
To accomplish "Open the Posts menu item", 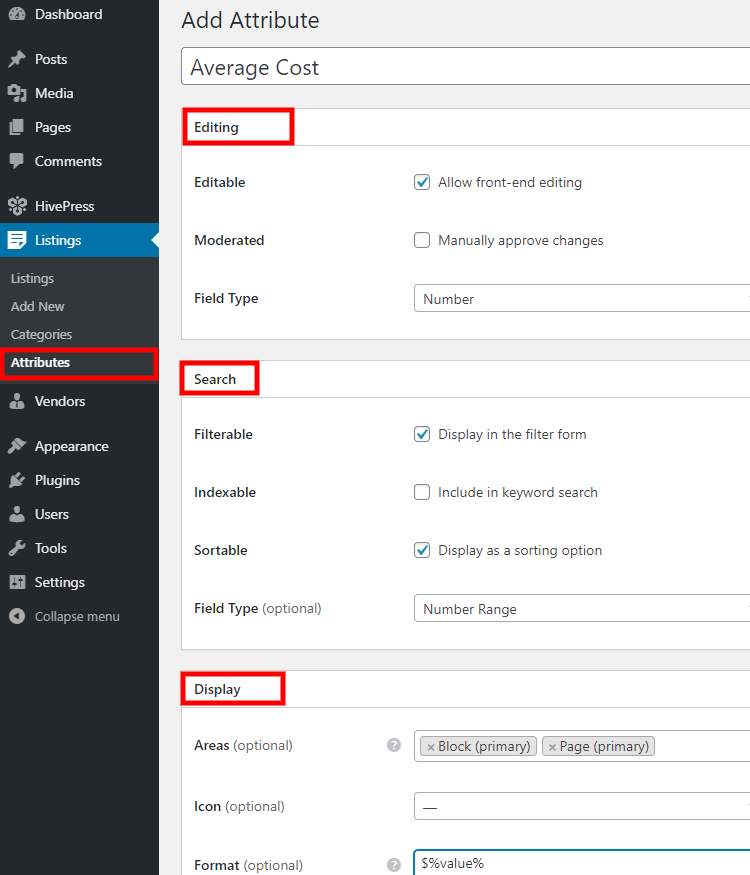I will click(x=79, y=59).
